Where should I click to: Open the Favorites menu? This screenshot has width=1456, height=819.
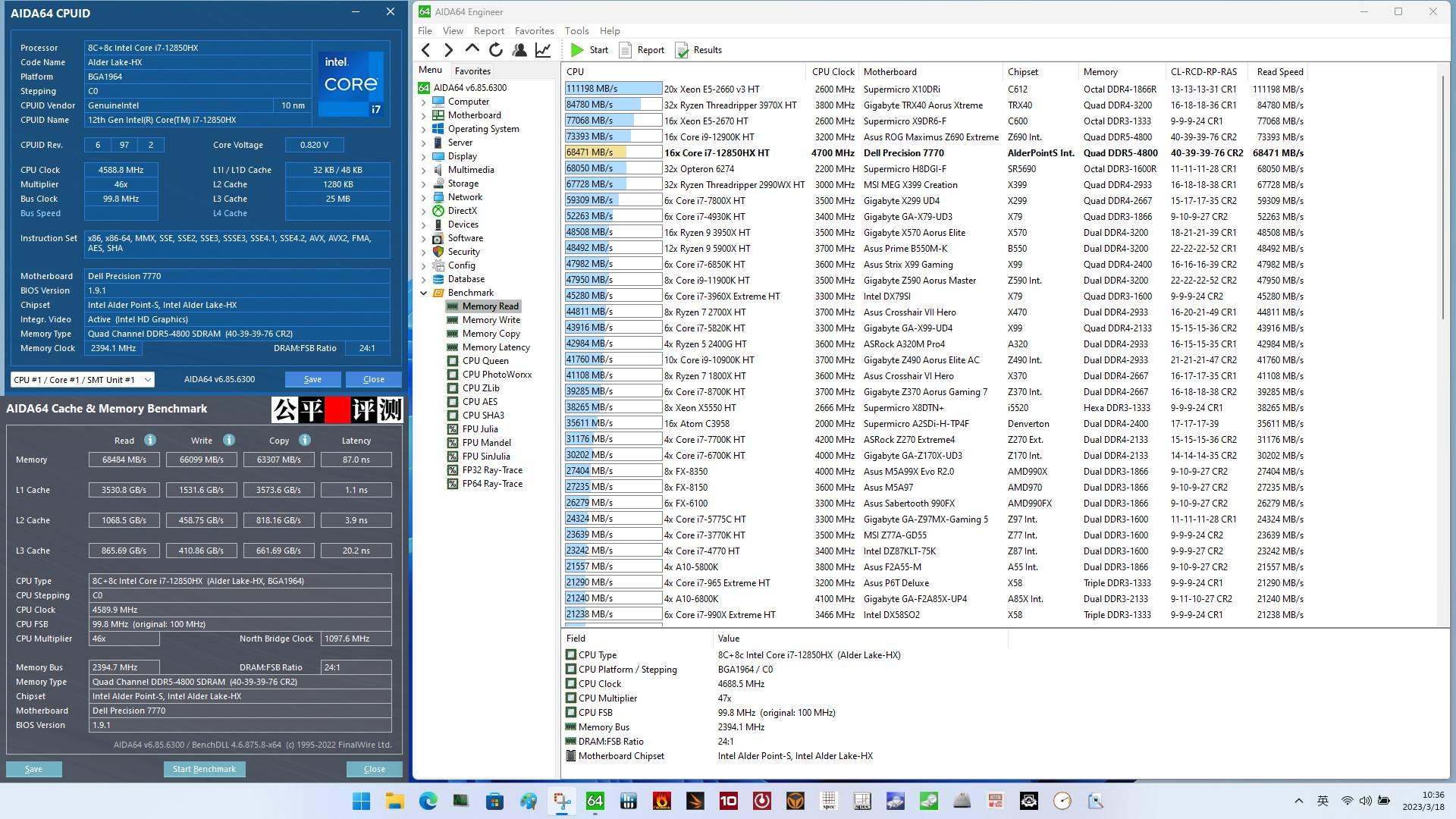point(534,31)
